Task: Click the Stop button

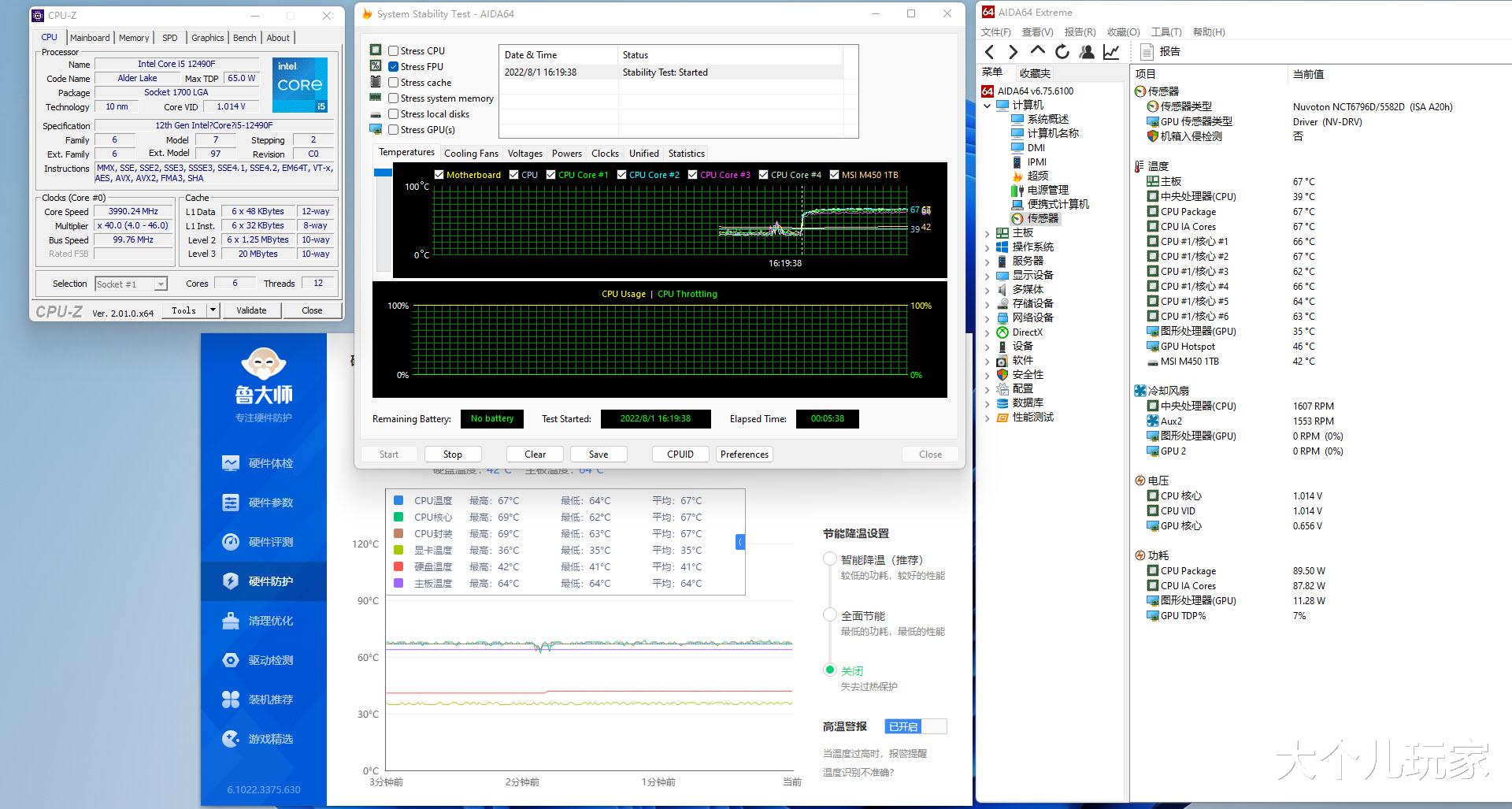Action: 452,455
